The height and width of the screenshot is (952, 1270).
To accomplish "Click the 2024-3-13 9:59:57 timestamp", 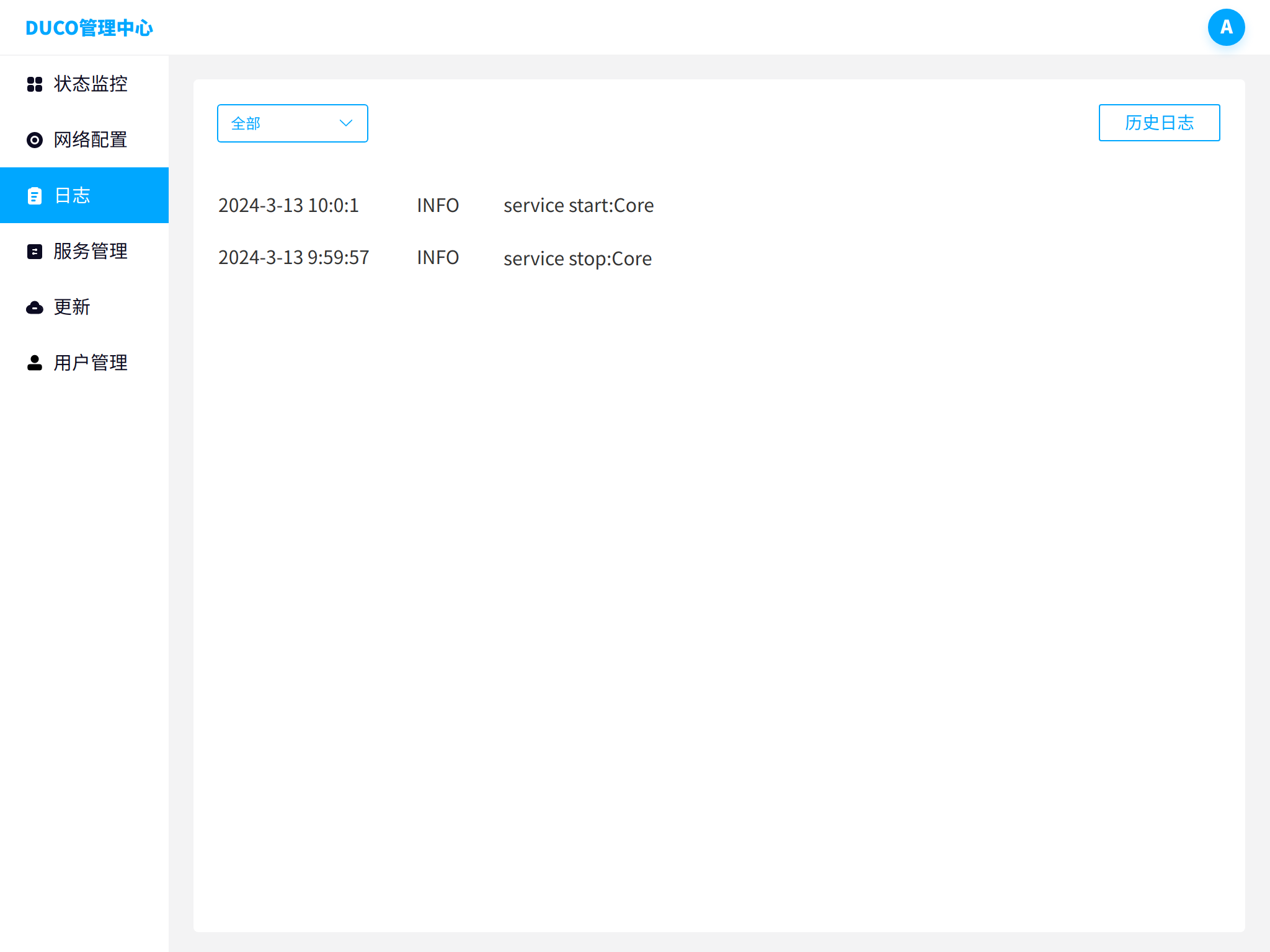I will pyautogui.click(x=293, y=257).
